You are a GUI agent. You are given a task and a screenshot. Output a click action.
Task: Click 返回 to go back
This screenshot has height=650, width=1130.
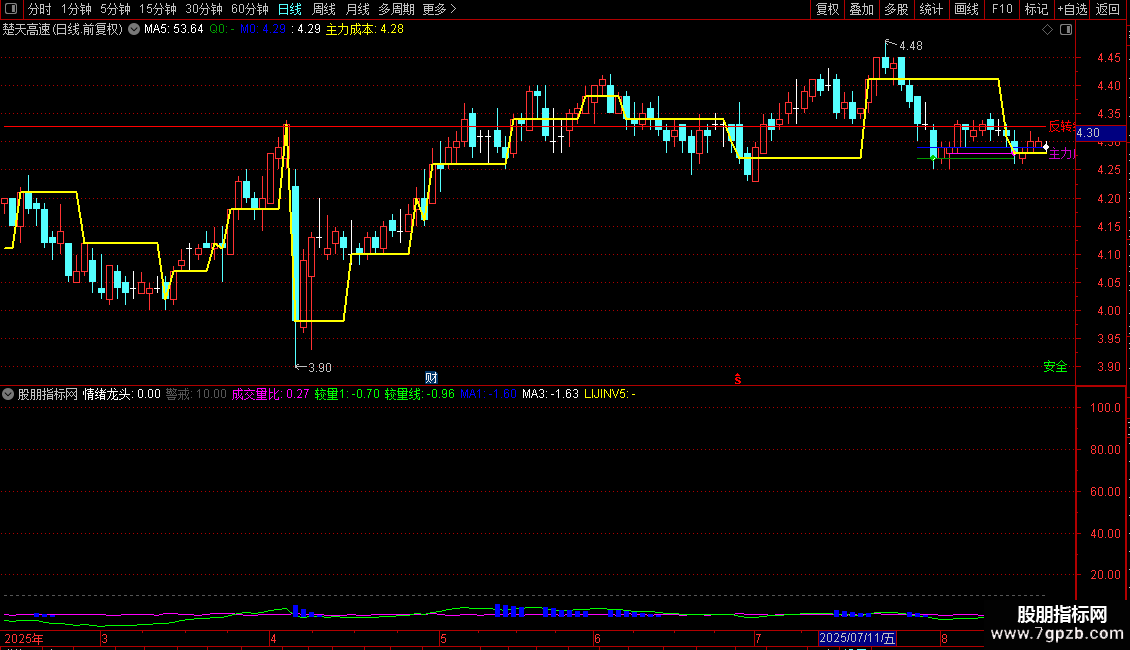[x=1108, y=9]
